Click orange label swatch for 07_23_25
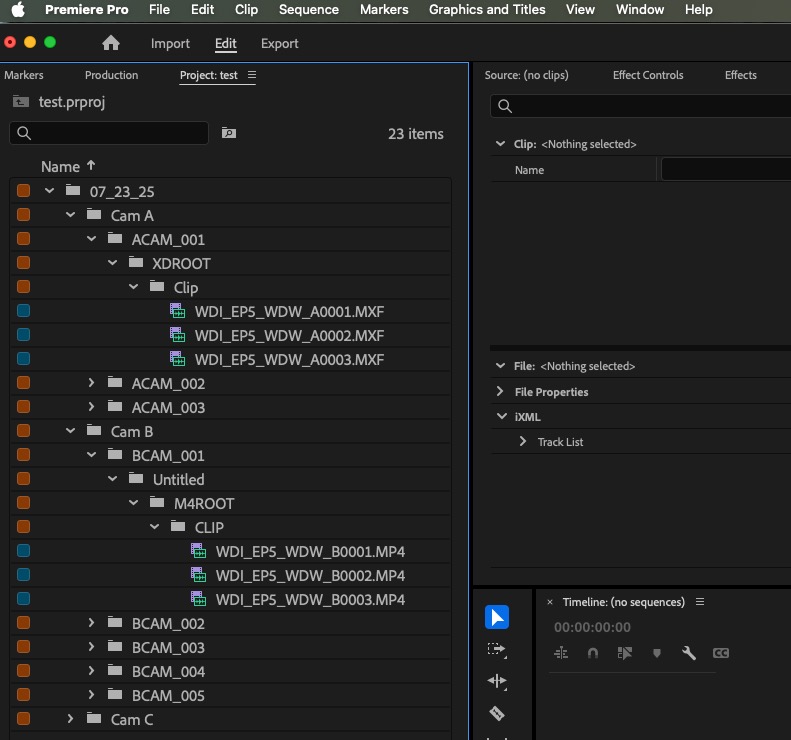791x740 pixels. (23, 191)
